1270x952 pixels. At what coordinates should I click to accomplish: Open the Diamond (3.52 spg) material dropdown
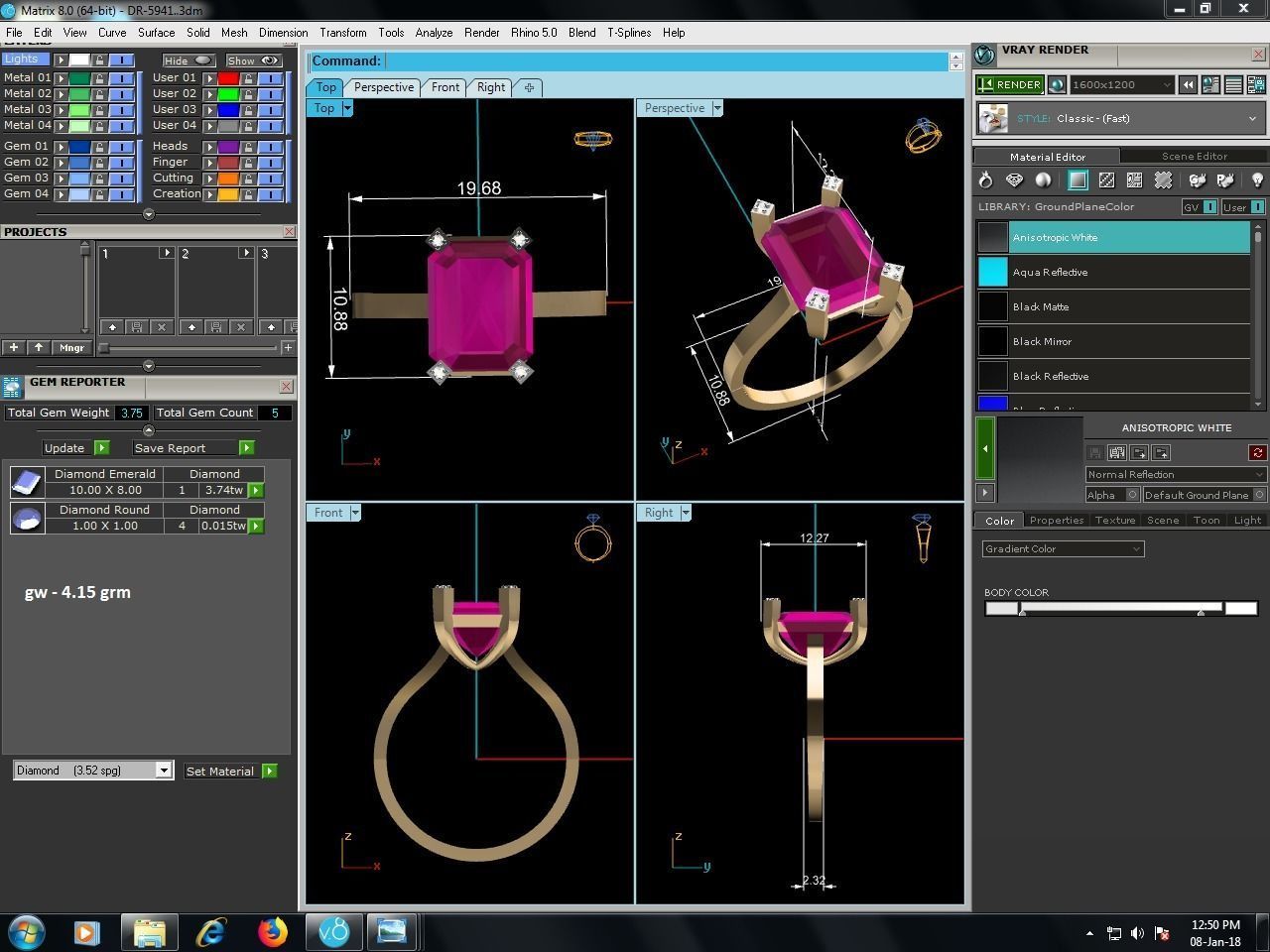(x=93, y=771)
